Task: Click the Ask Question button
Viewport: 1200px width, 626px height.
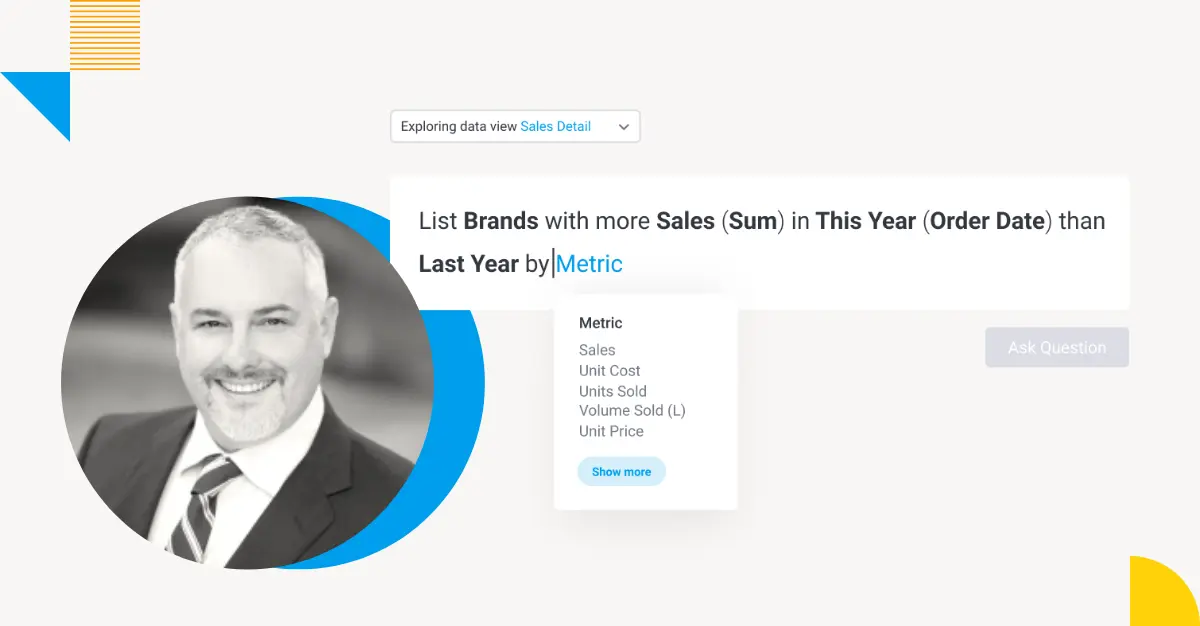Action: 1056,348
